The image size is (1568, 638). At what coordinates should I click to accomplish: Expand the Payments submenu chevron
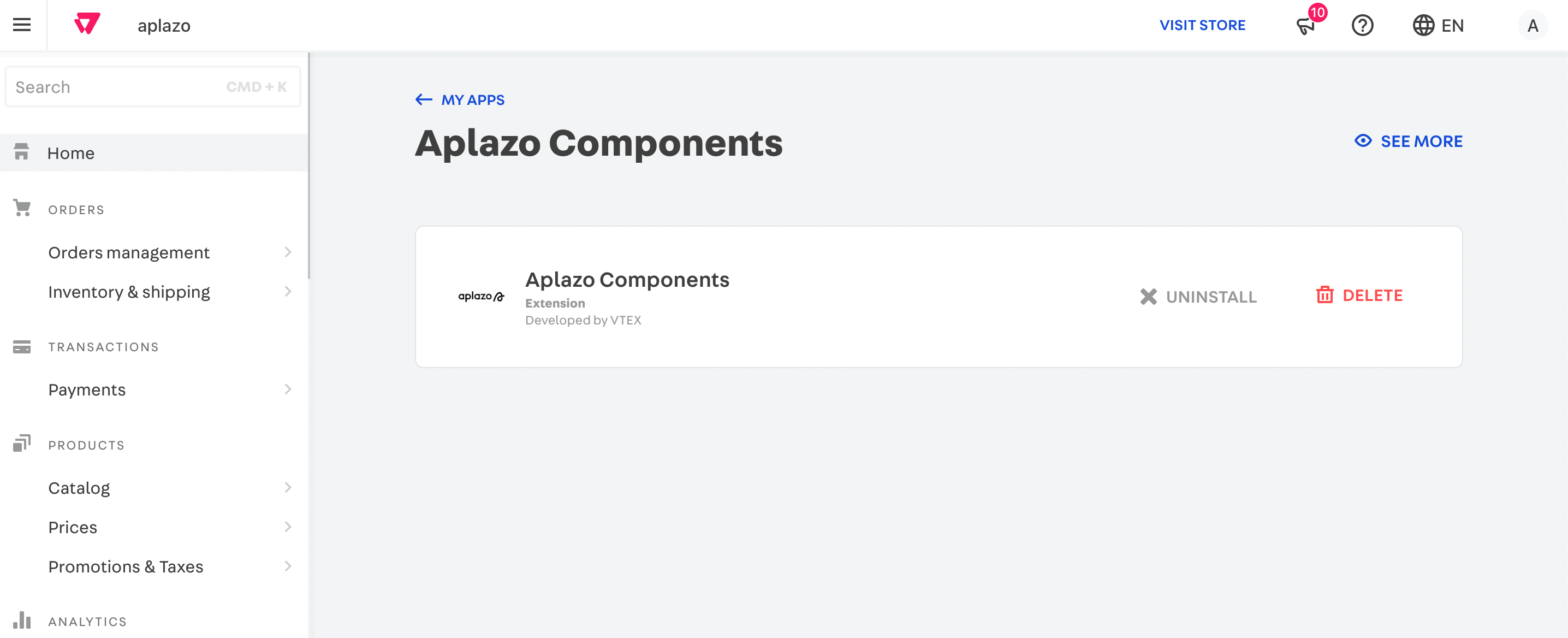[x=288, y=389]
